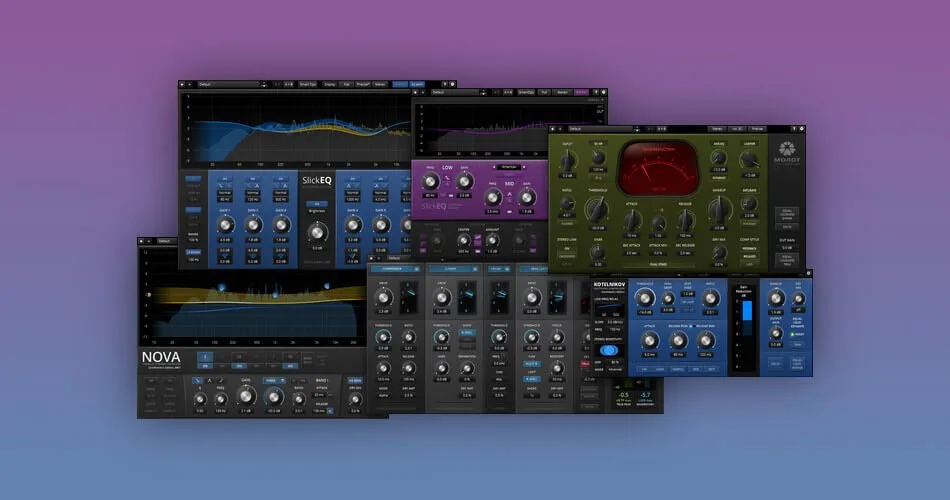
Task: Open American model selector in purple SlickEQ
Action: pos(509,167)
